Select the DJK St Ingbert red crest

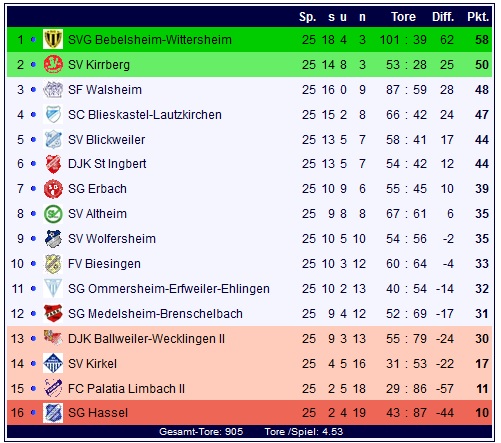coord(53,164)
